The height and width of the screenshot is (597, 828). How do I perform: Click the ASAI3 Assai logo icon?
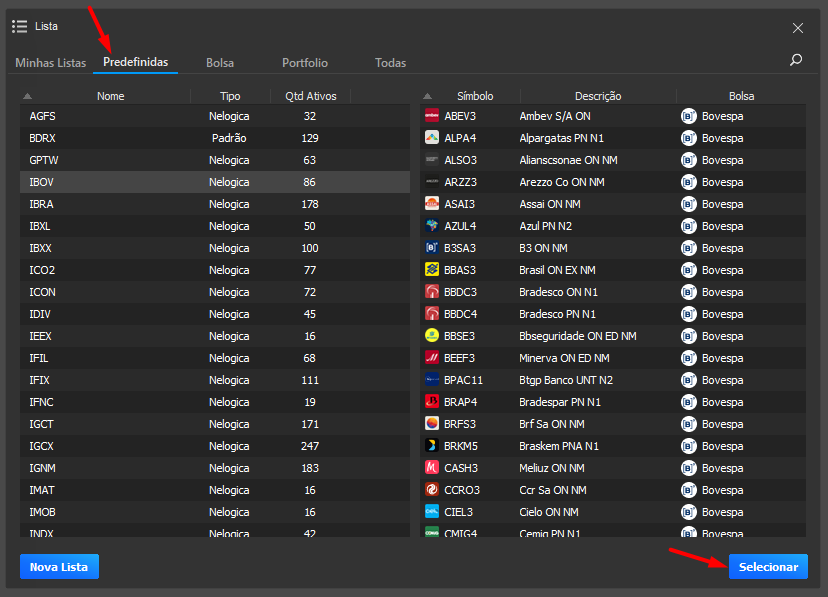tap(432, 204)
